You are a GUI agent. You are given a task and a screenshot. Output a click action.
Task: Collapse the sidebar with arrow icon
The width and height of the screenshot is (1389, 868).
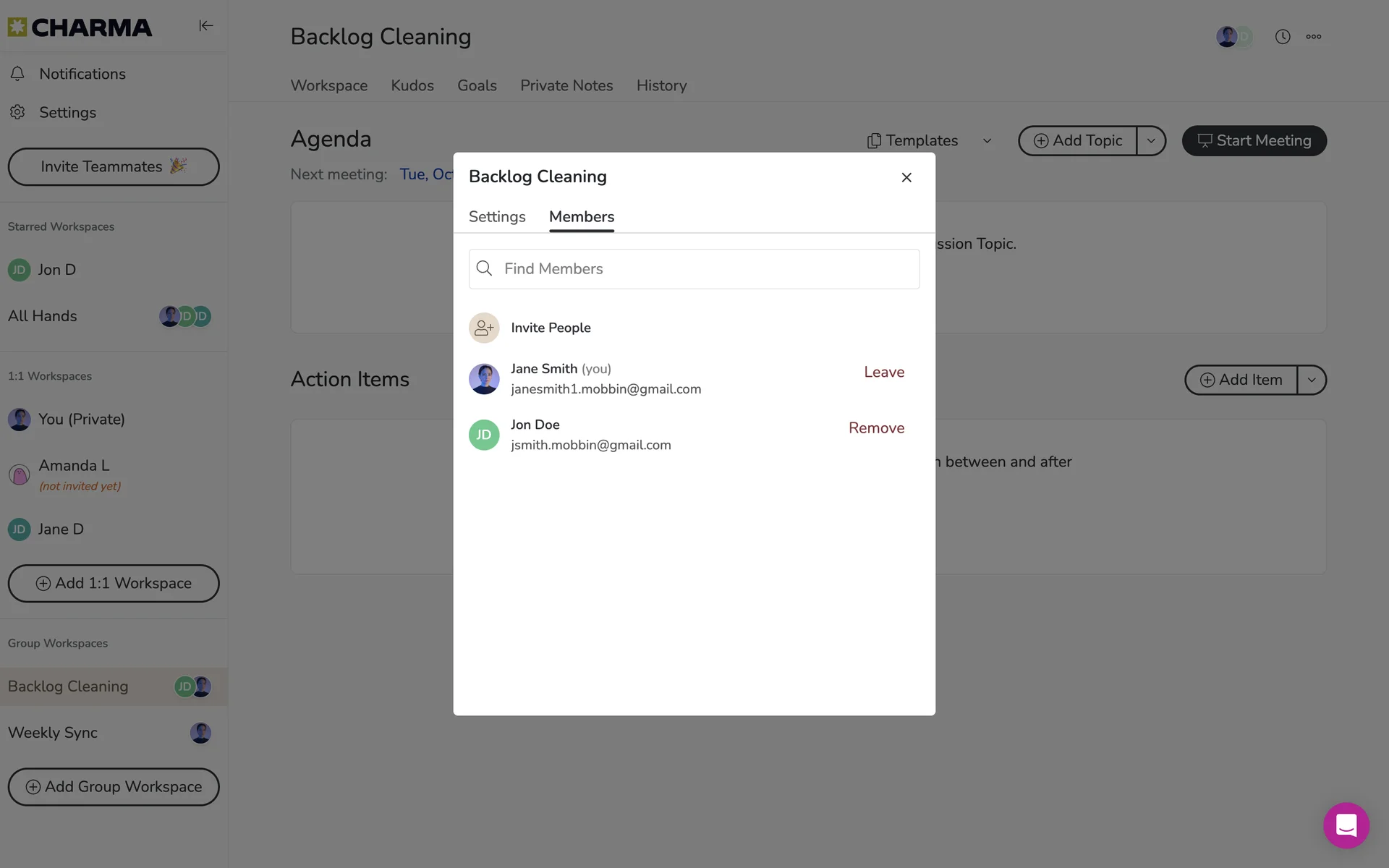tap(205, 26)
